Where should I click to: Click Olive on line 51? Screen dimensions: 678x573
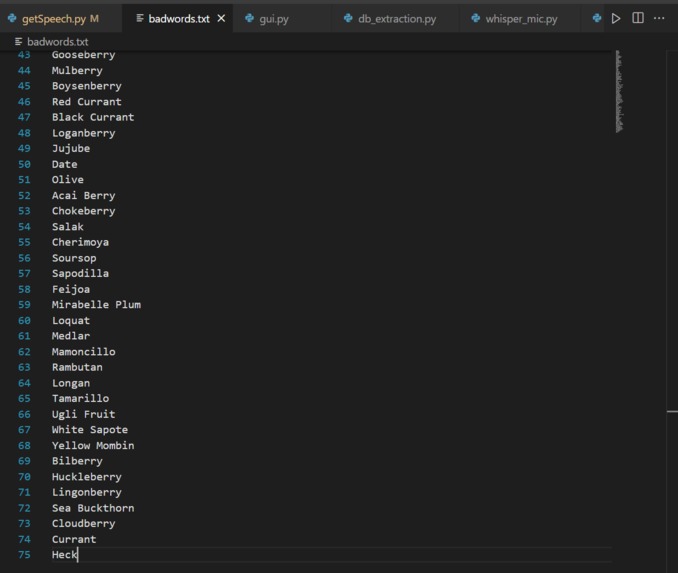click(67, 179)
